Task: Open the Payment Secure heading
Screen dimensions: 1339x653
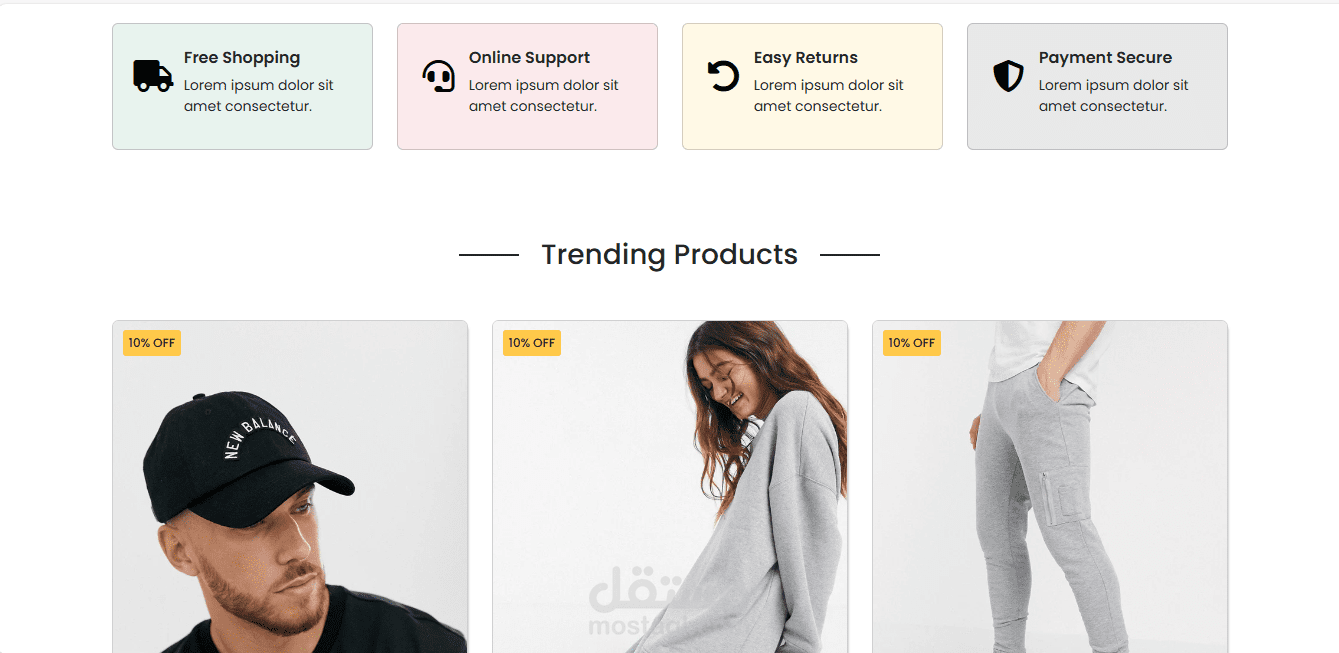Action: 1105,58
